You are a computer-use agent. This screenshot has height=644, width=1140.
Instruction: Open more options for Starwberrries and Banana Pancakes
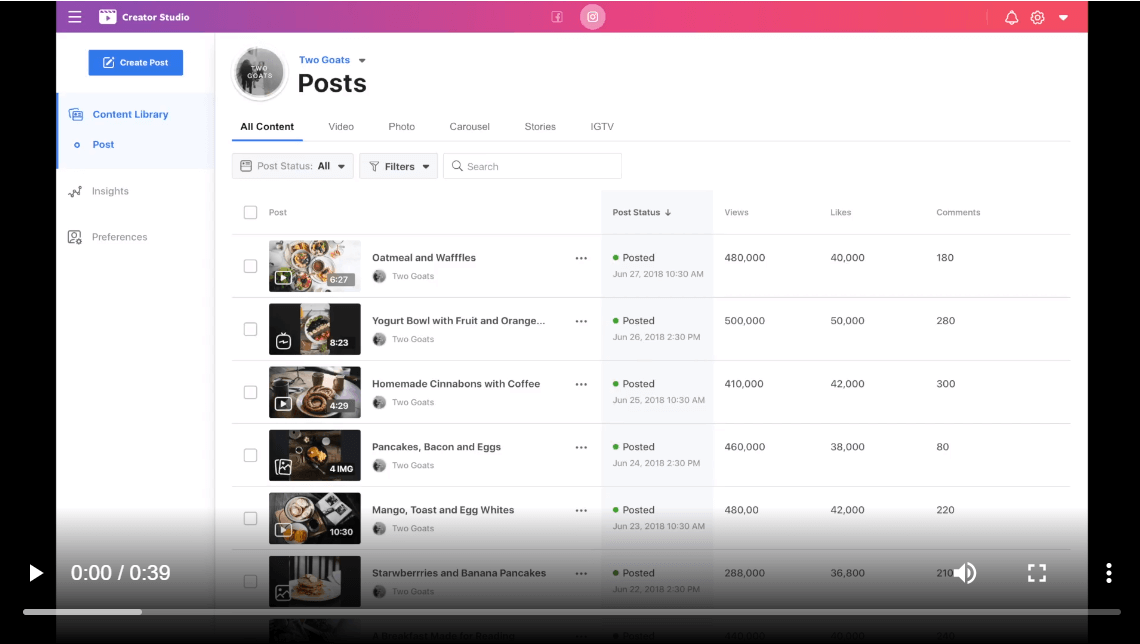point(581,573)
